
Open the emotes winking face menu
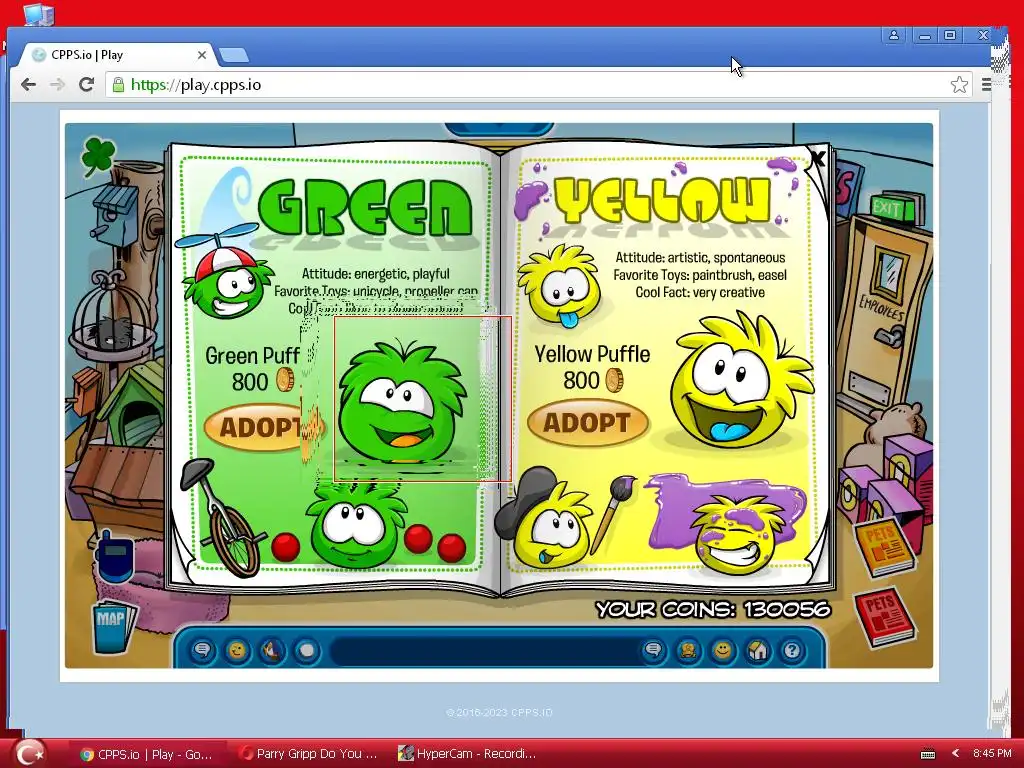237,650
